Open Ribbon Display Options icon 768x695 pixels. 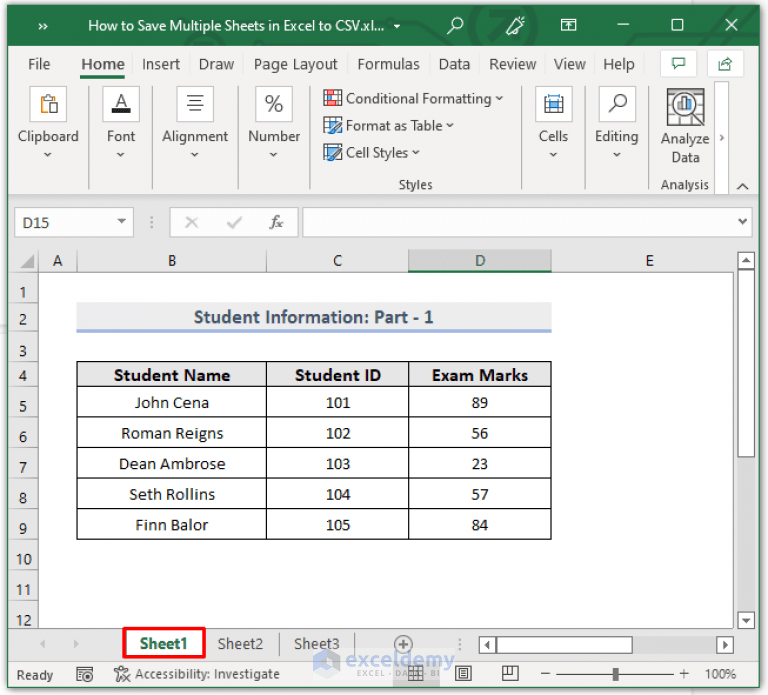click(568, 25)
